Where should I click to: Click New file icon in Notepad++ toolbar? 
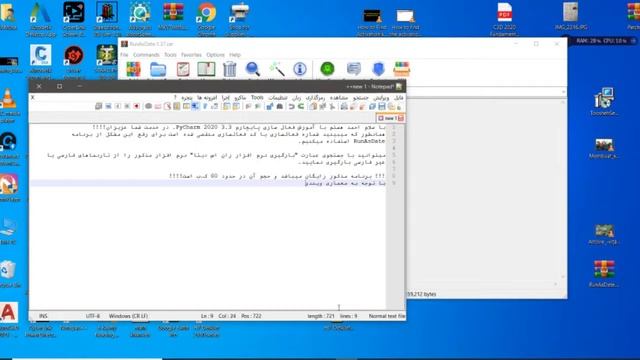(399, 107)
